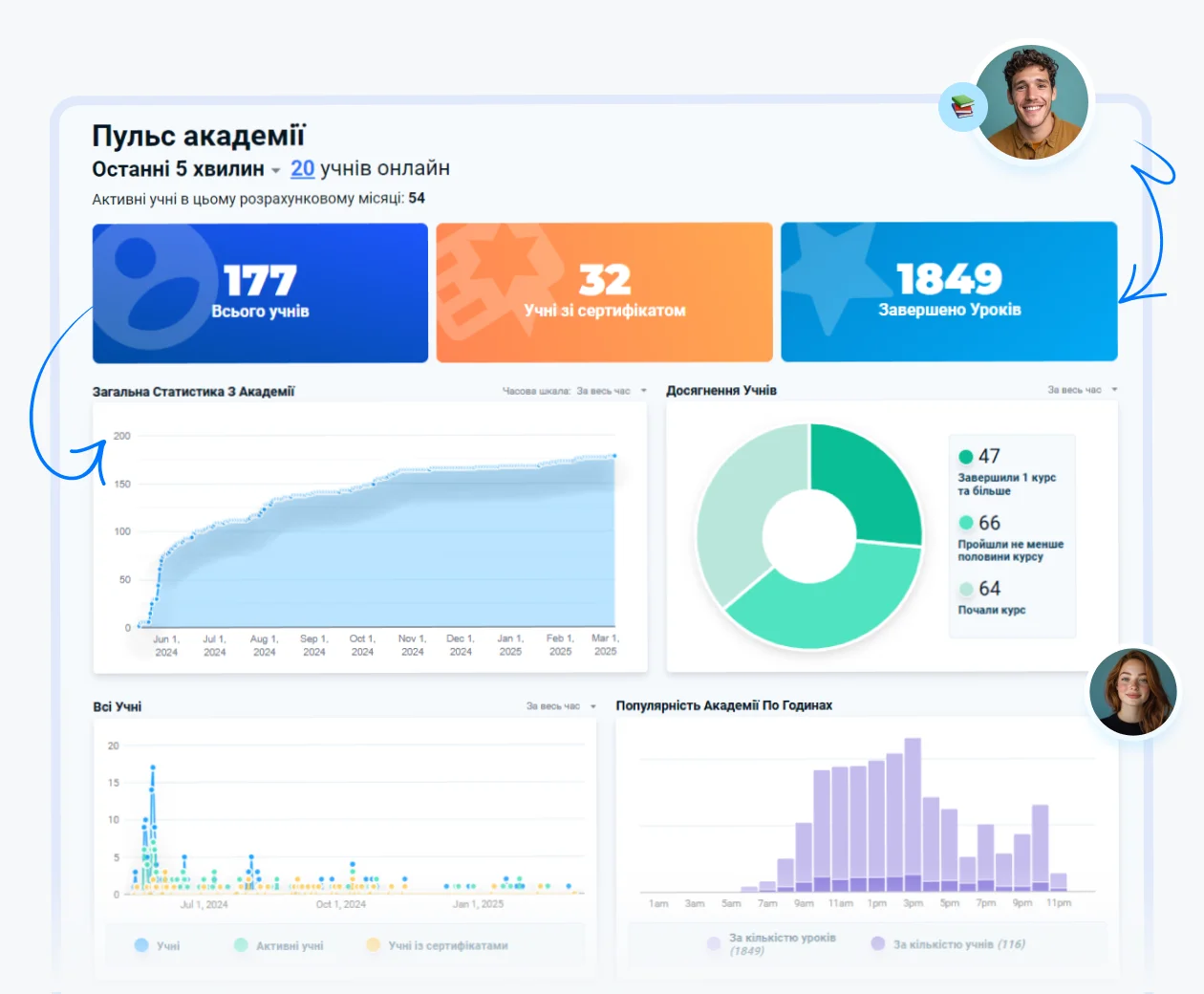Hide the Учні із сертифікатами legend series
Image resolution: width=1204 pixels, height=994 pixels.
click(x=438, y=945)
